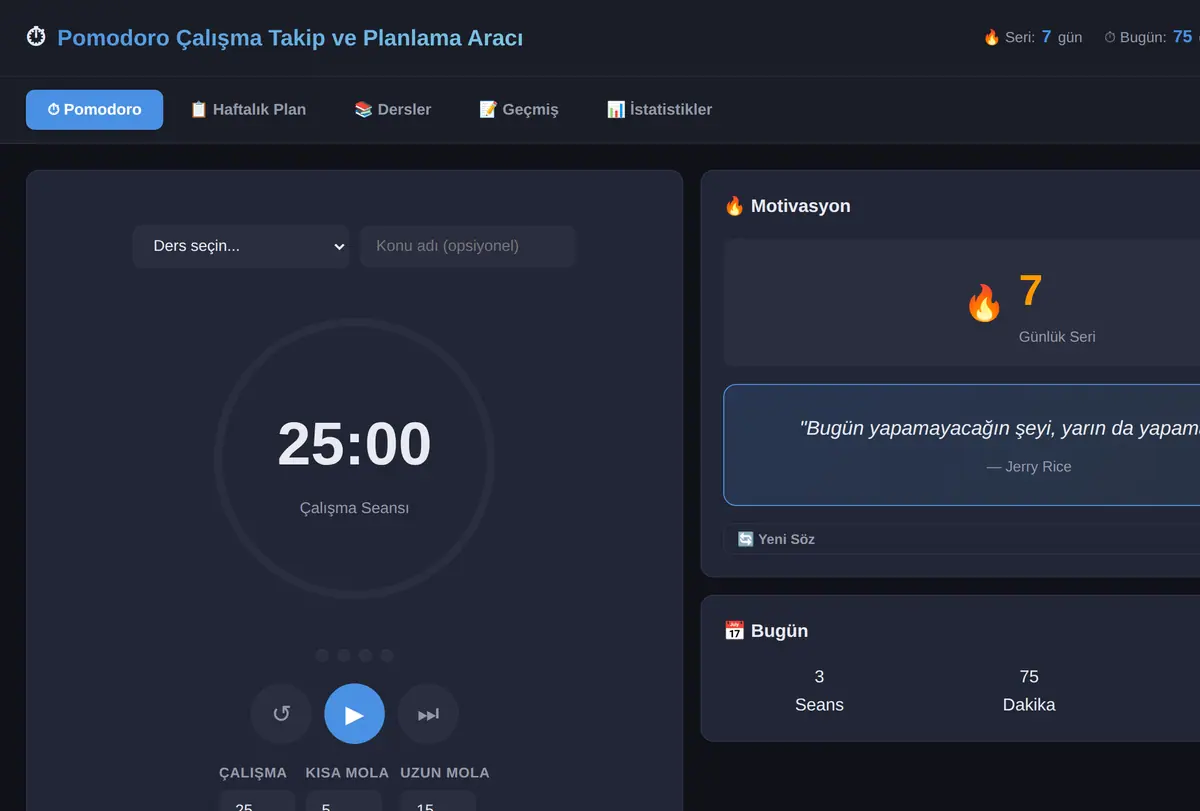
Task: Click the 75 Dakika stat
Action: click(1029, 690)
